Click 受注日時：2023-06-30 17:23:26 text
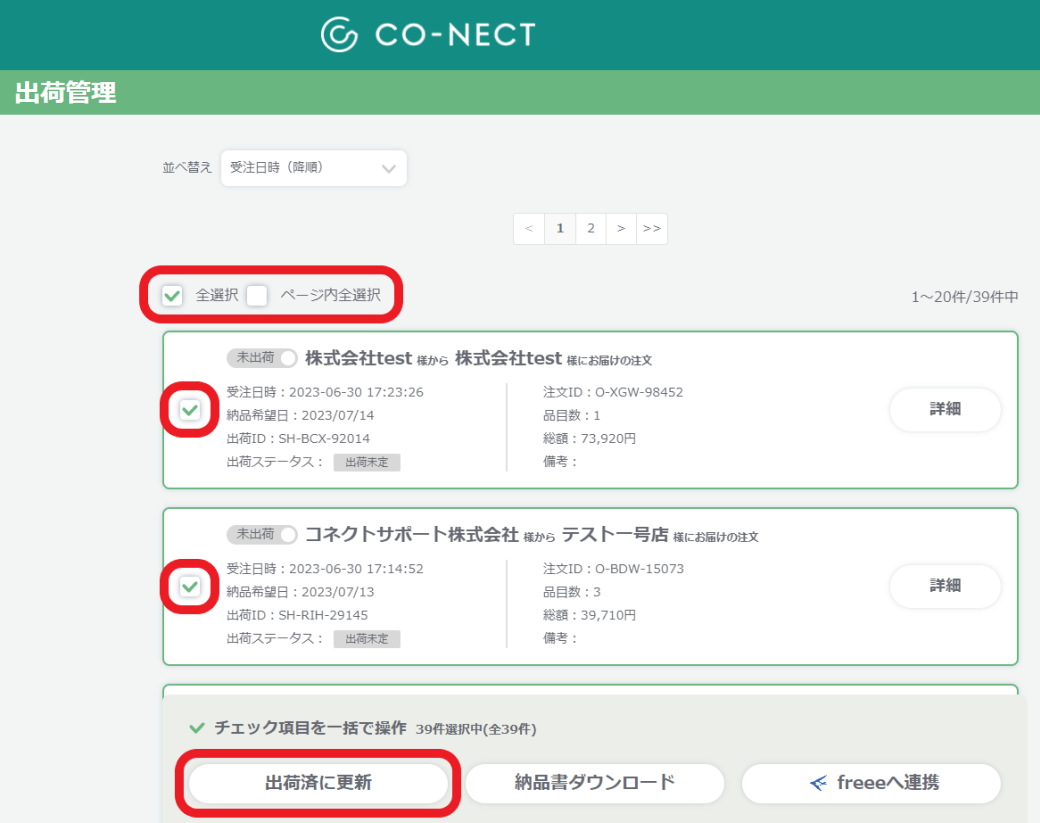The height and width of the screenshot is (823, 1040). point(325,392)
